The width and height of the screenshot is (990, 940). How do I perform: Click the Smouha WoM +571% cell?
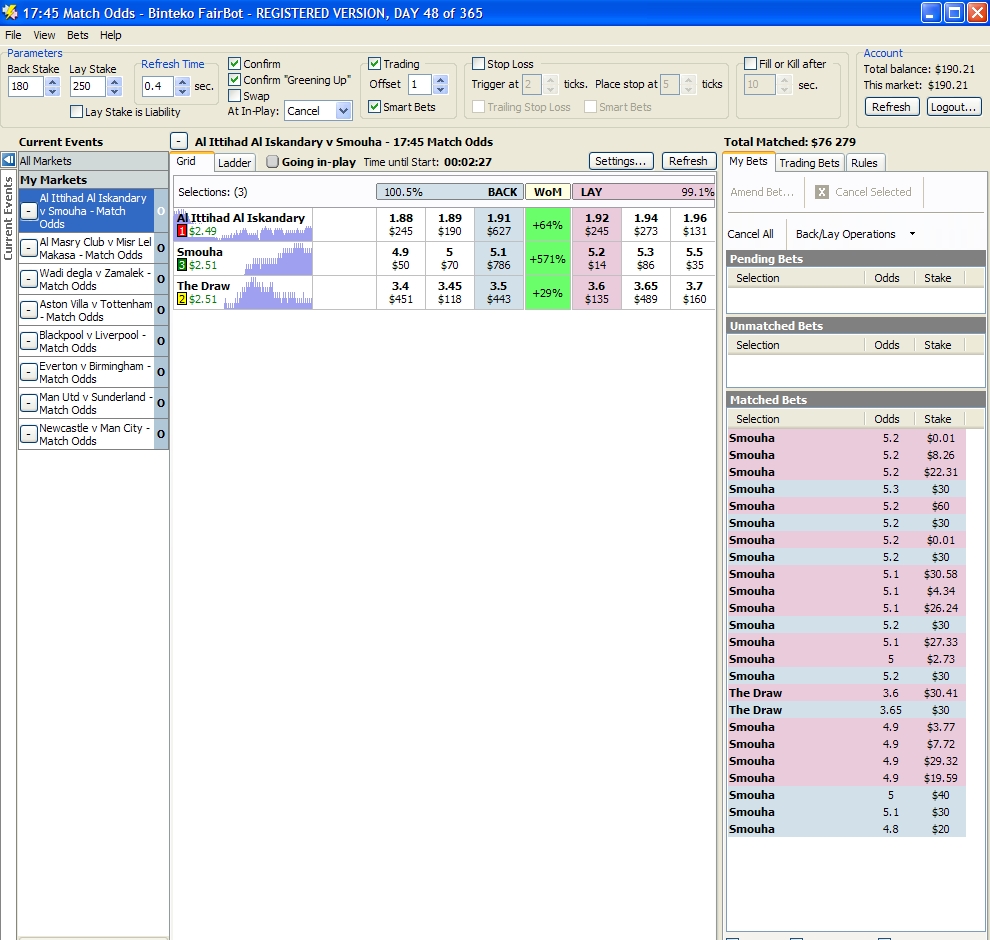(547, 259)
